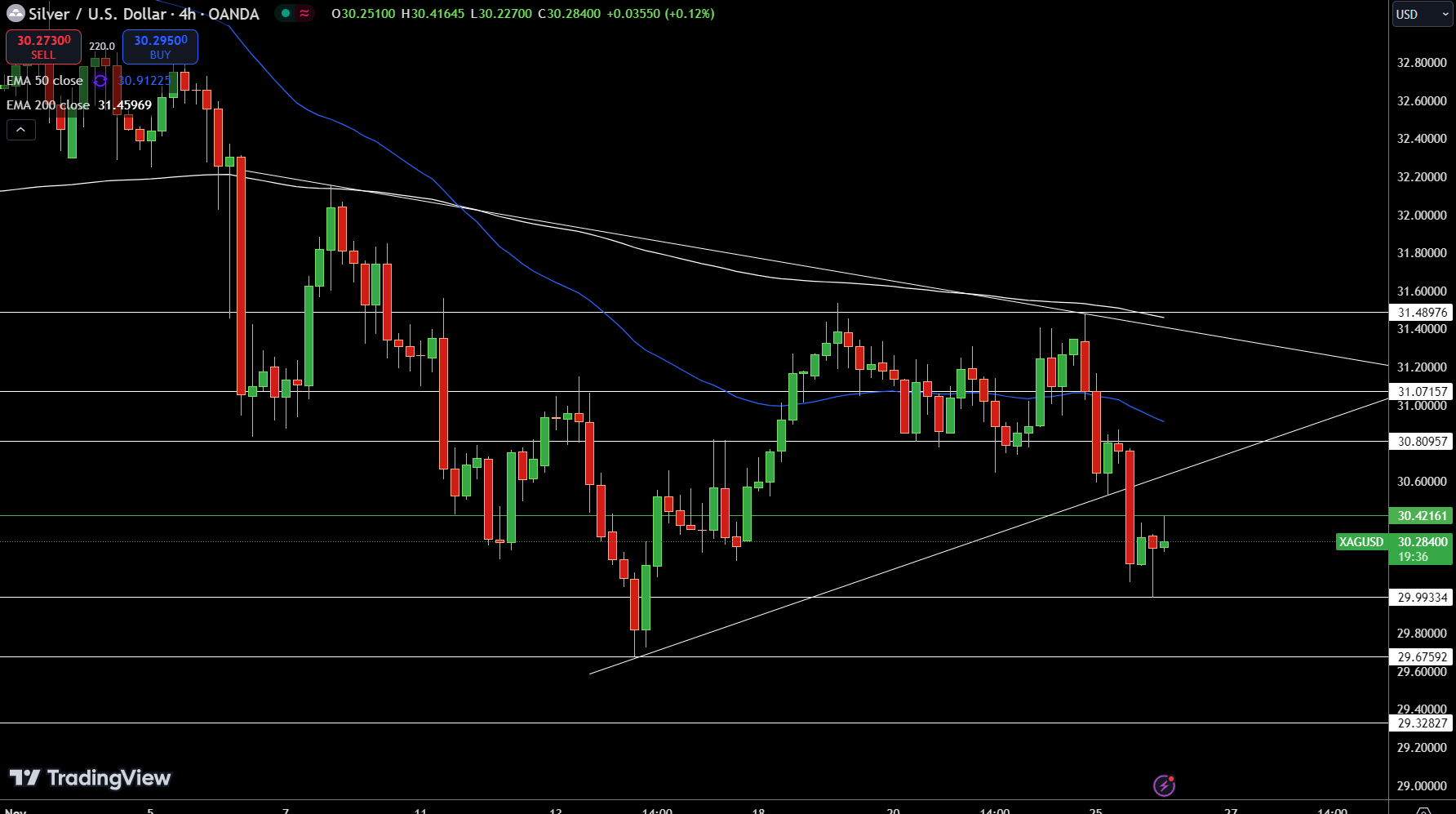Click the 32.80000 price scale label
This screenshot has width=1456, height=814.
pos(1422,62)
